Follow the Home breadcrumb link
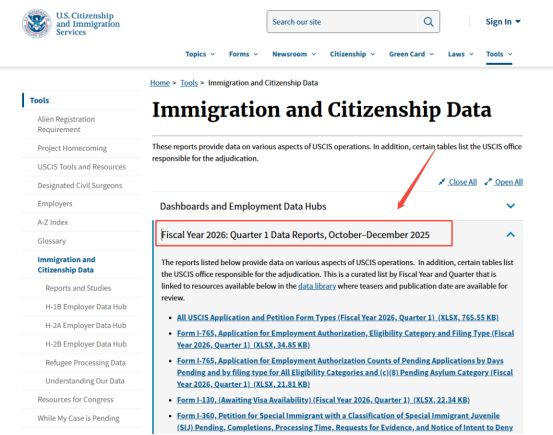Viewport: 553px width, 435px height. point(160,83)
